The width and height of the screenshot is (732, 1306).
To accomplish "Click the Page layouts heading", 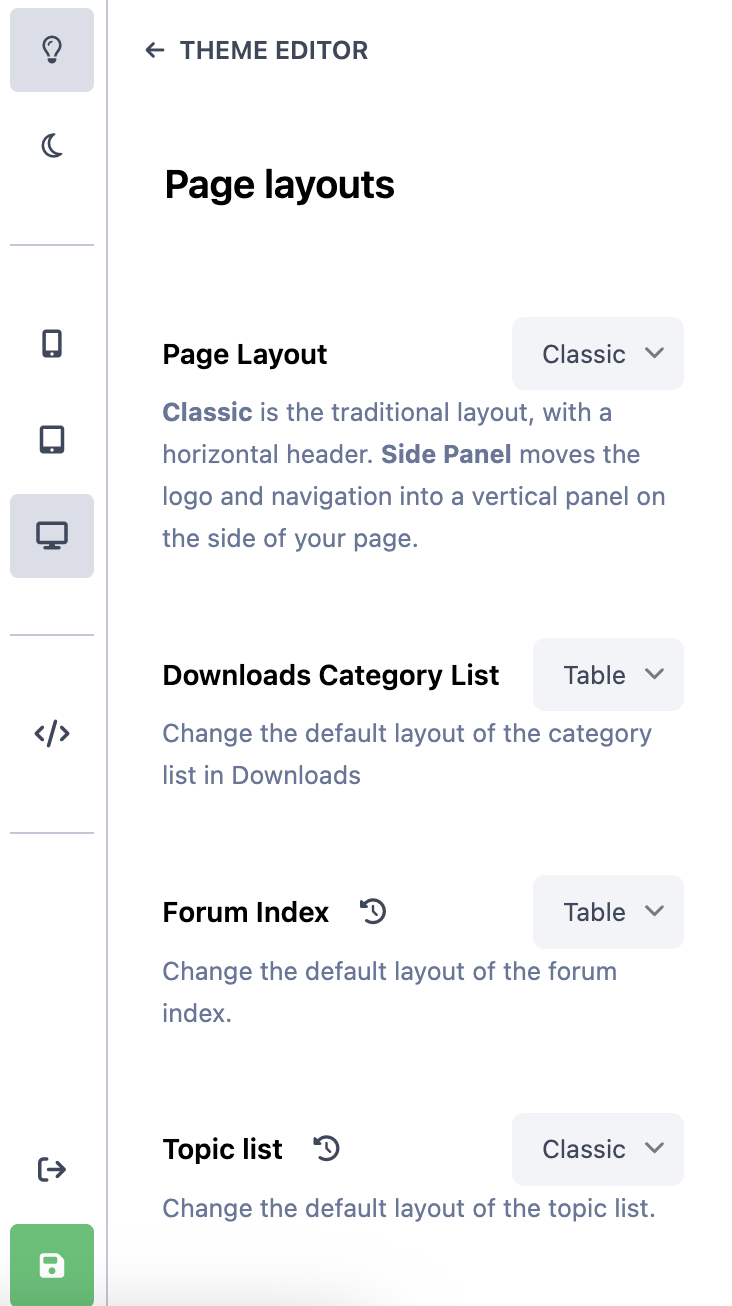I will 280,185.
